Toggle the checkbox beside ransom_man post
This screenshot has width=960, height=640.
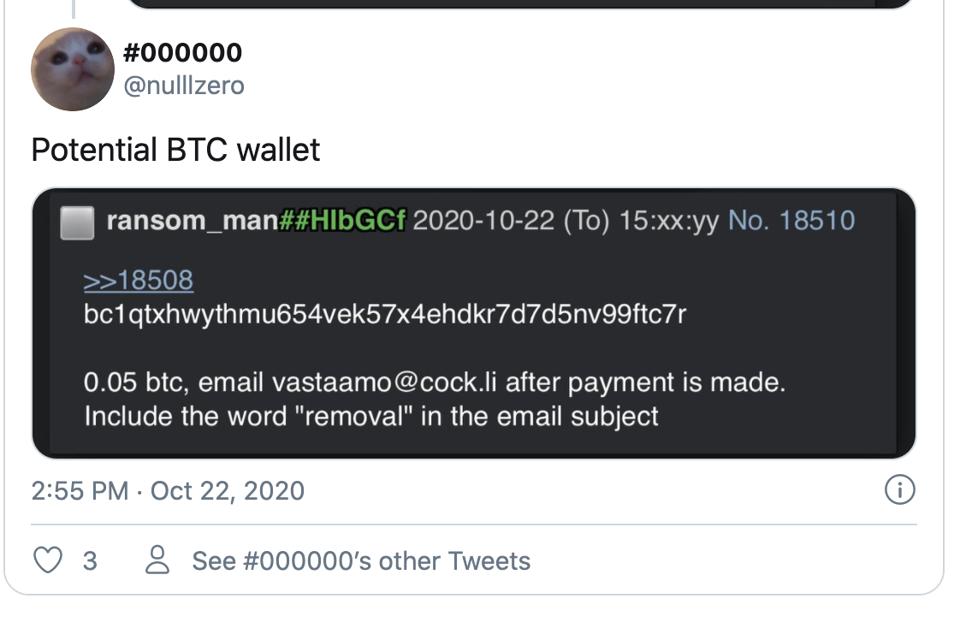point(77,223)
